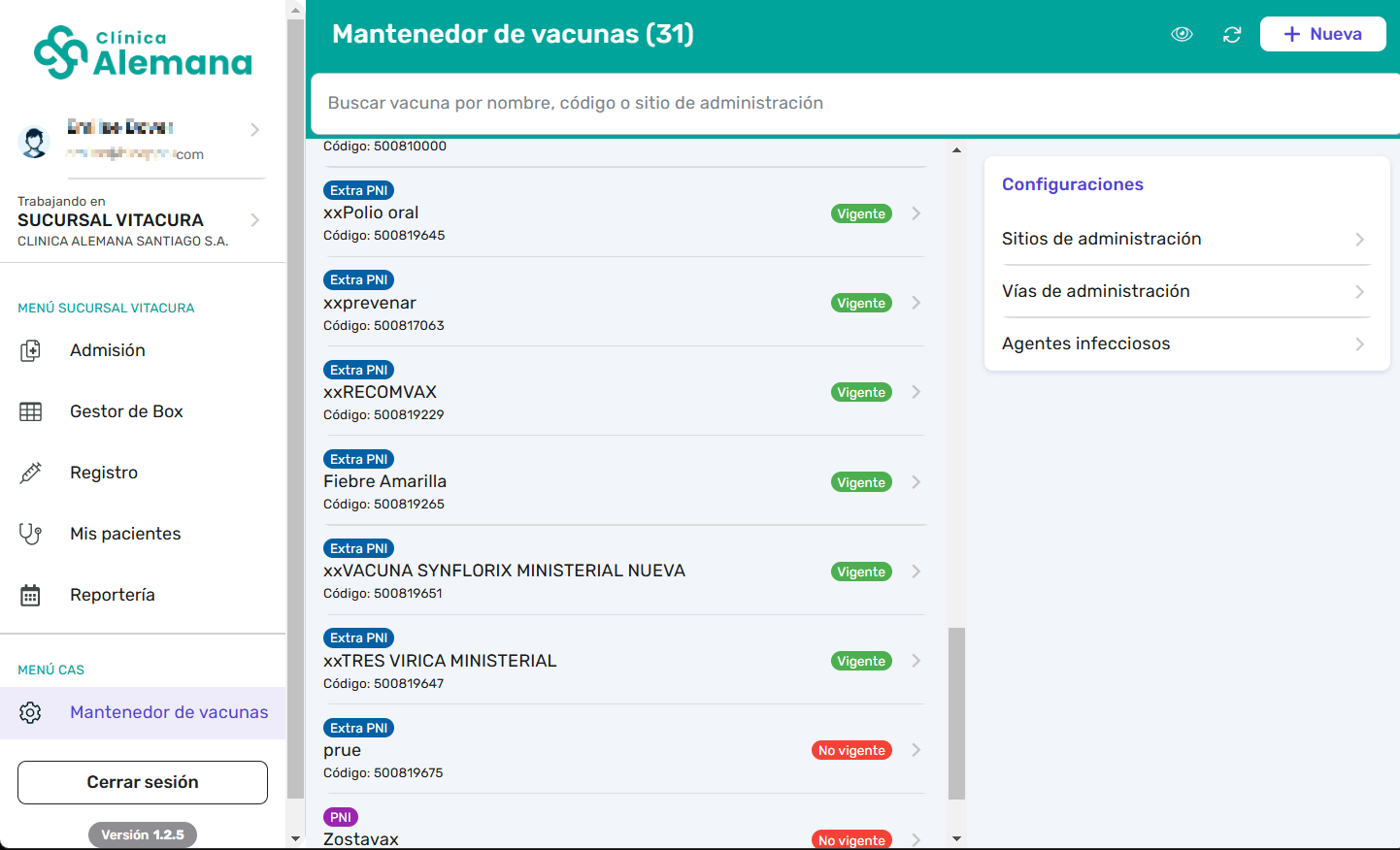1400x850 pixels.
Task: Click the vaccine list scrollbar thumb
Action: pos(956,713)
